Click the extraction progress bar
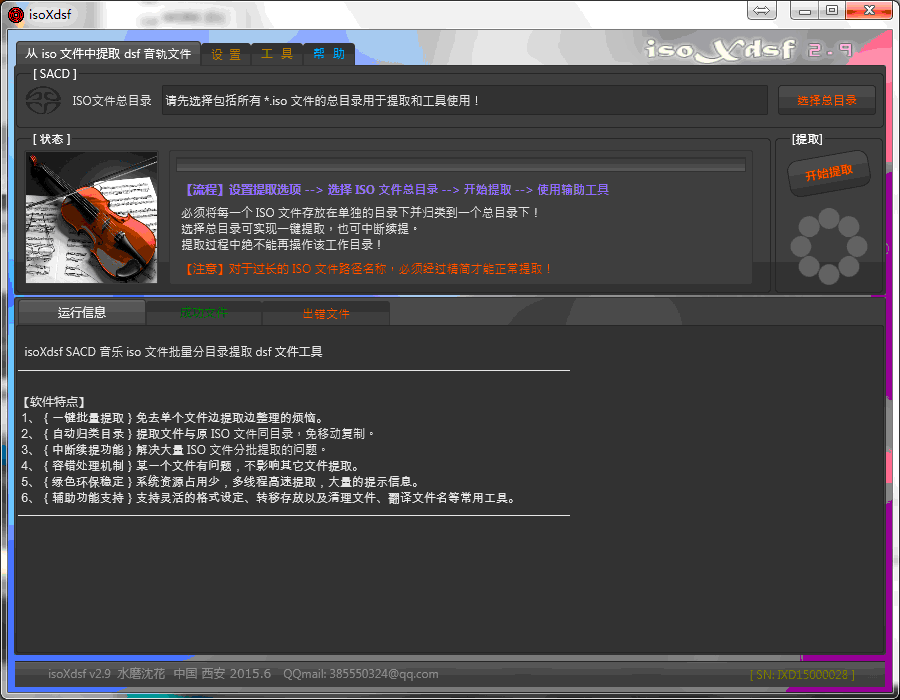This screenshot has height=700, width=900. tap(461, 165)
